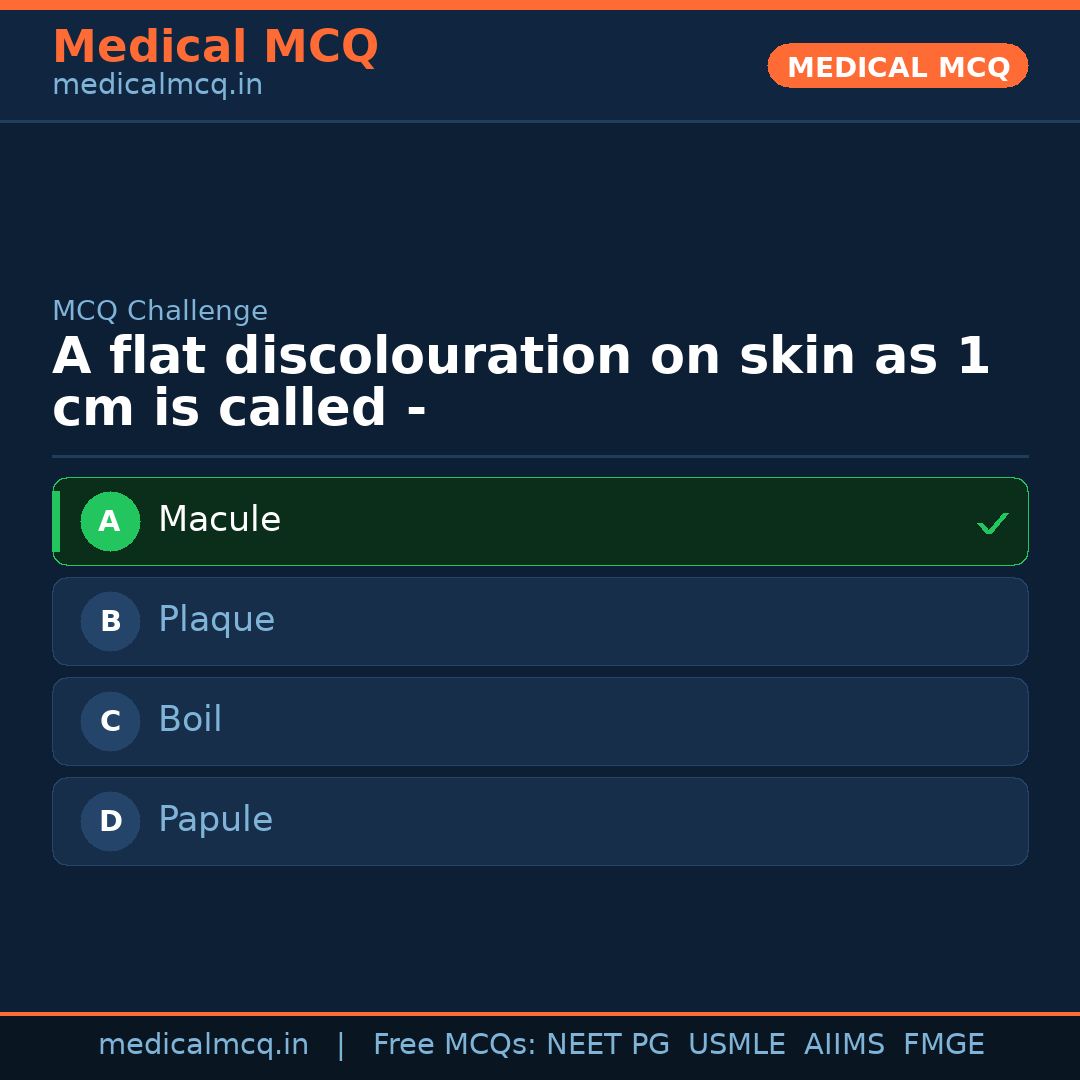Open the NEET PG section in footer
1080x1080 pixels.
(607, 1044)
